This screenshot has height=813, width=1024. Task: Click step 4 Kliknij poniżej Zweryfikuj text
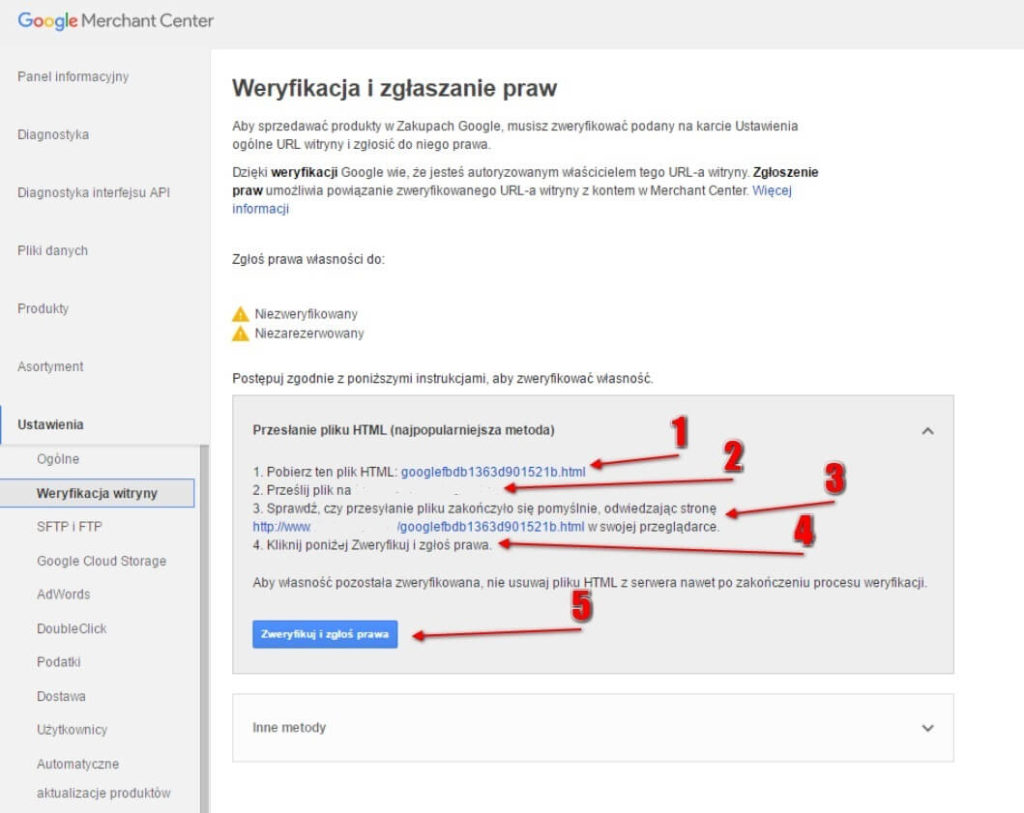[372, 545]
